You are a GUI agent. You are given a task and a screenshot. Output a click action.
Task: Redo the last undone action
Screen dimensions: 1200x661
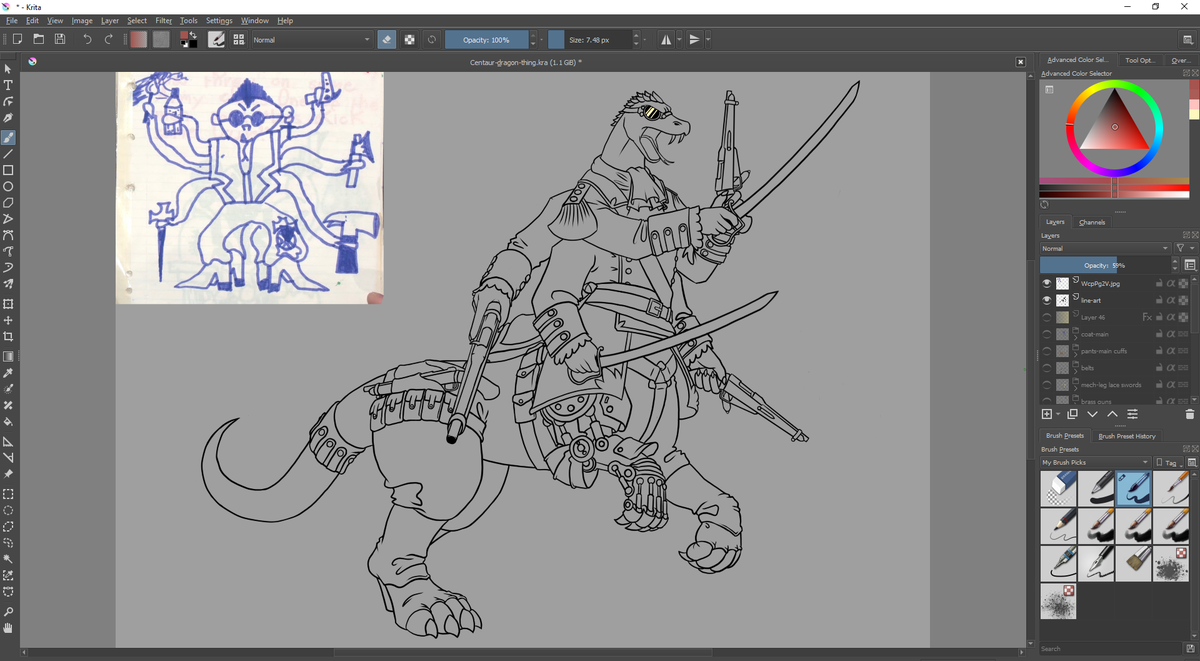(108, 39)
